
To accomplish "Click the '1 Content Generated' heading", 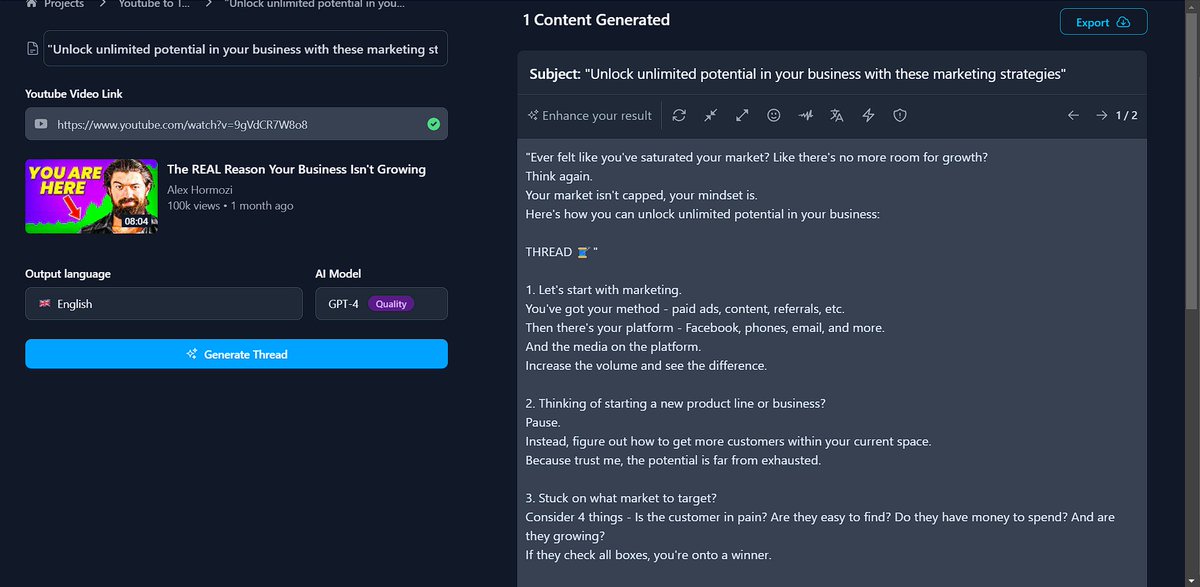I will click(596, 19).
